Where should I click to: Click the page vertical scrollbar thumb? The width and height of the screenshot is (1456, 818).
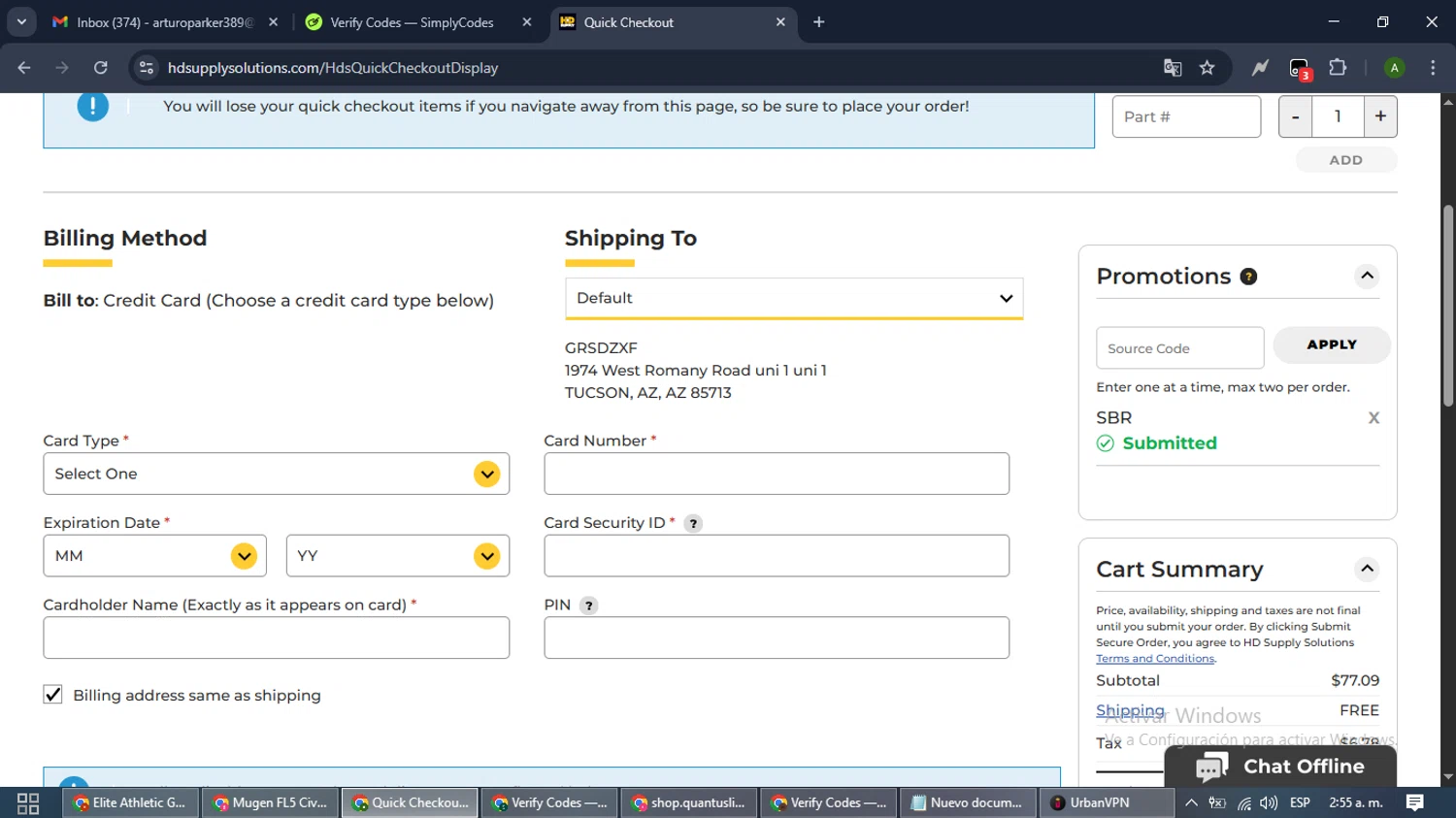(1448, 306)
